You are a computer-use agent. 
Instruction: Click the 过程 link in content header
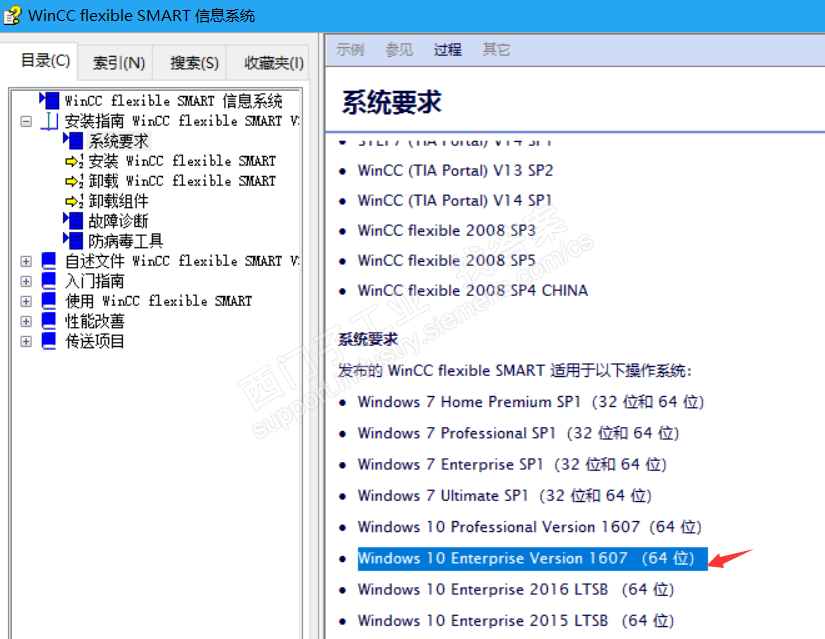click(x=448, y=49)
